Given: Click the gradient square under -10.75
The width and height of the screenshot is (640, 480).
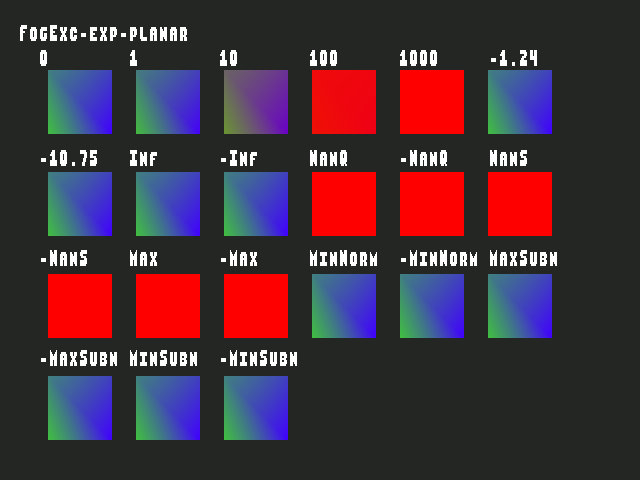Looking at the screenshot, I should pyautogui.click(x=80, y=204).
